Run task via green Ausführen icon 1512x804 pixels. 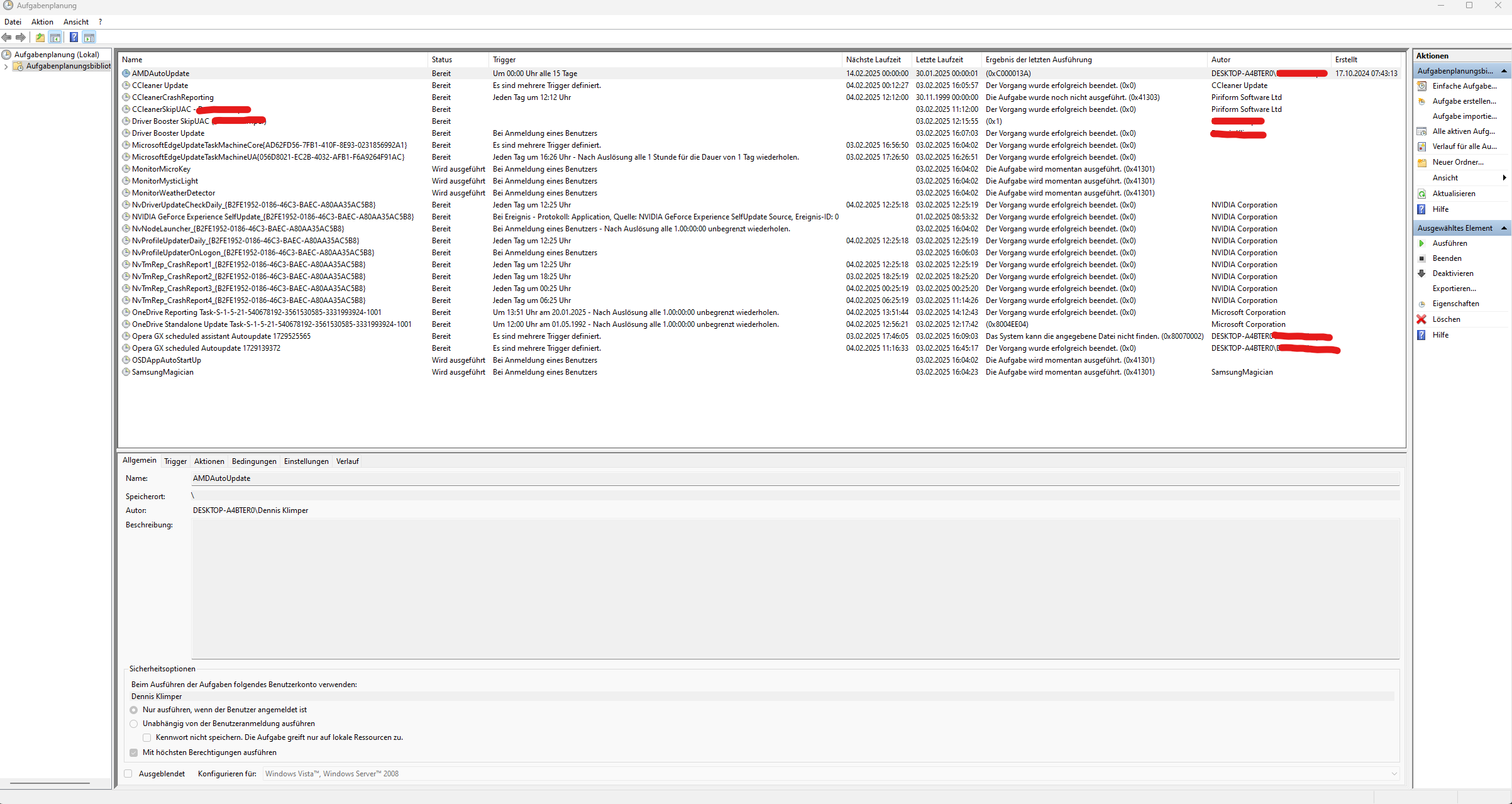pos(1421,243)
